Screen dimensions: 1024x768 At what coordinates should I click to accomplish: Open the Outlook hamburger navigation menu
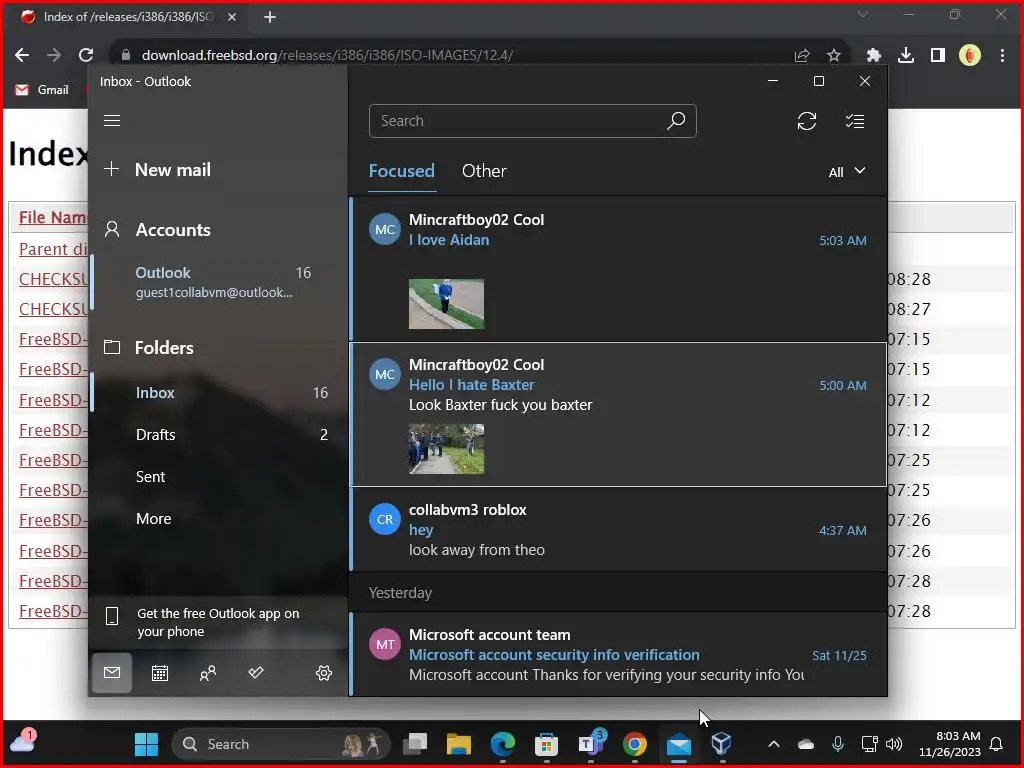[x=112, y=121]
